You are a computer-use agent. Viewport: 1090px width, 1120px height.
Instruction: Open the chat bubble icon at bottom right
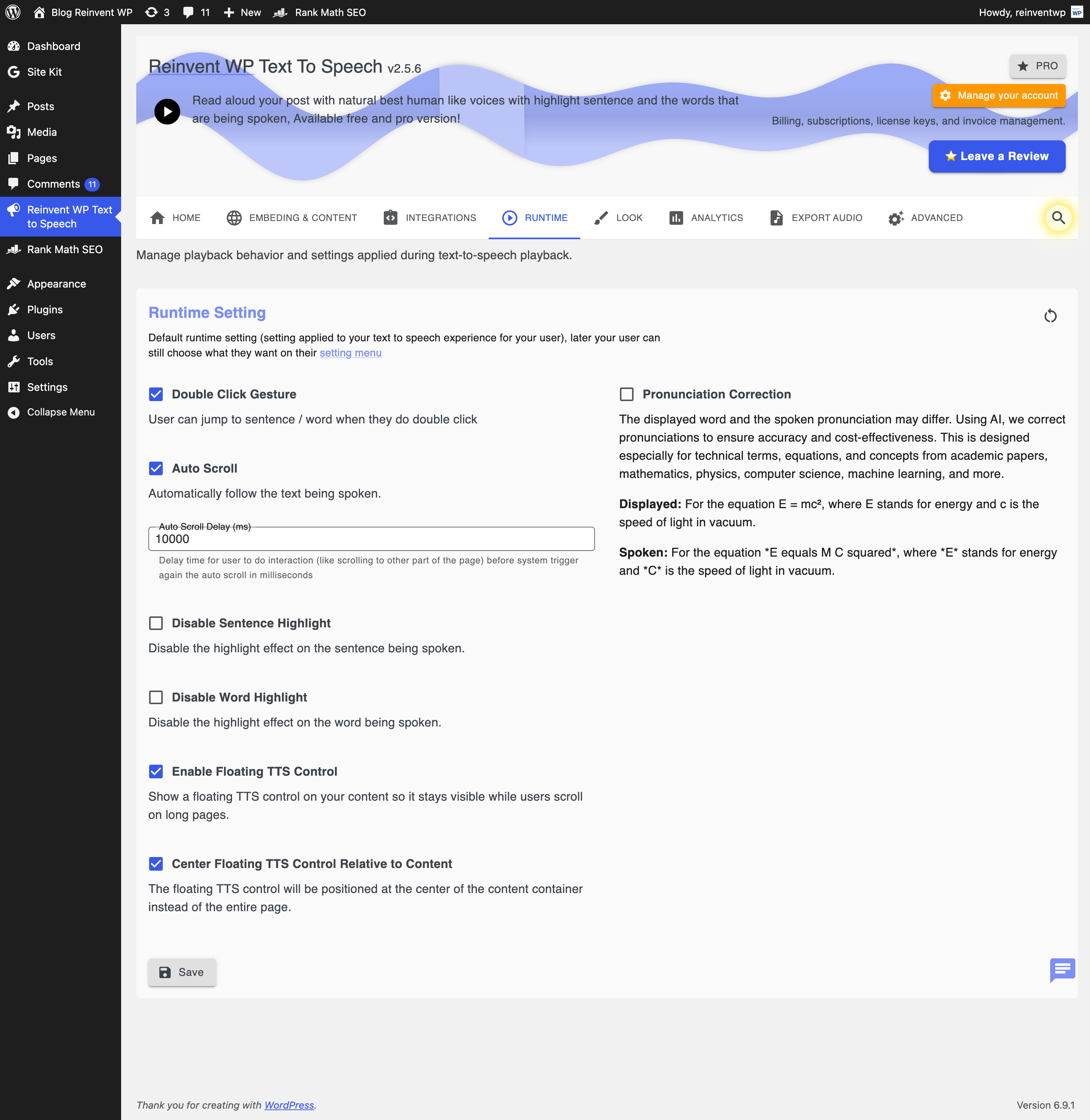pyautogui.click(x=1062, y=969)
